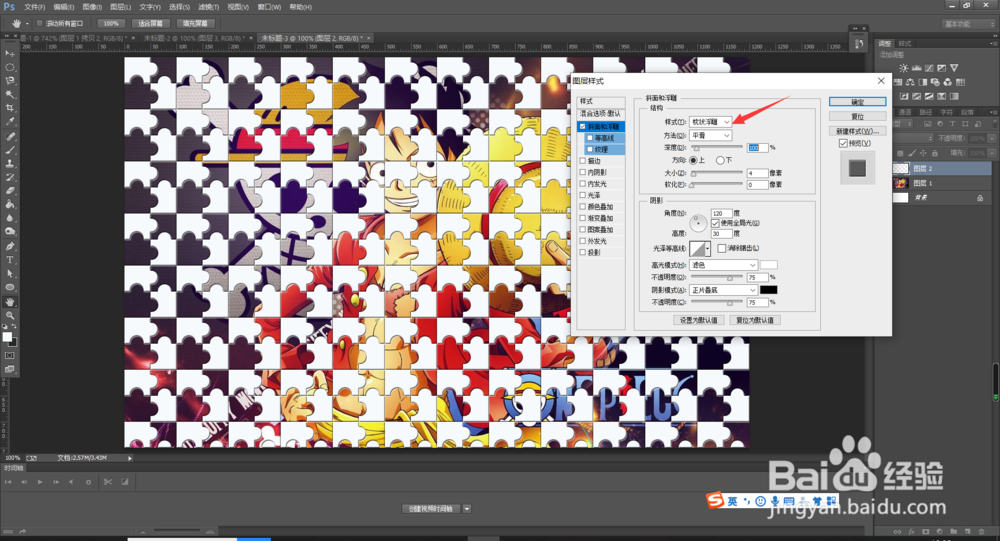Click the white highlight color swatch
This screenshot has height=541, width=1000.
pyautogui.click(x=769, y=265)
